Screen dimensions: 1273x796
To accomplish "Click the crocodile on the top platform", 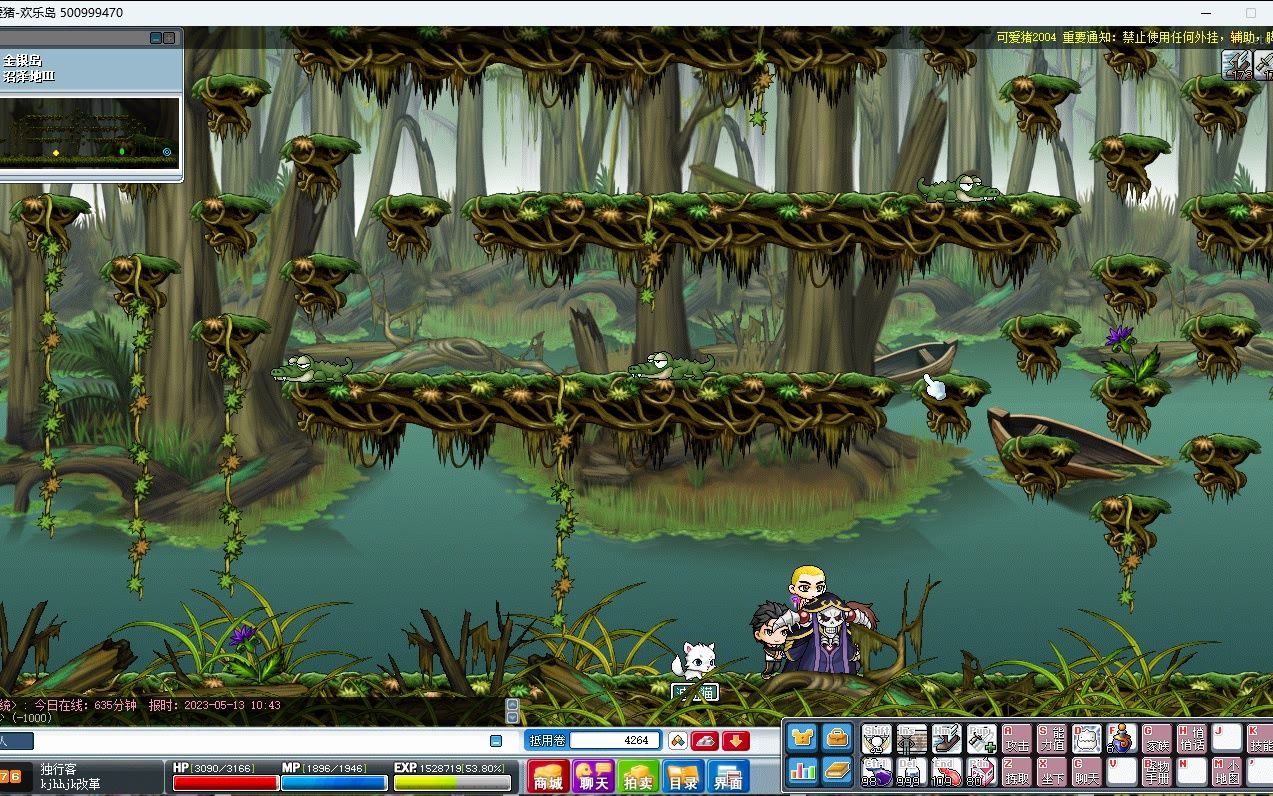I will pyautogui.click(x=959, y=188).
